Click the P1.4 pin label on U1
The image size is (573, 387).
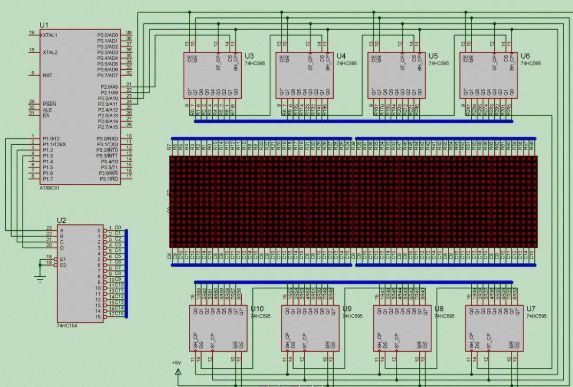pos(48,162)
